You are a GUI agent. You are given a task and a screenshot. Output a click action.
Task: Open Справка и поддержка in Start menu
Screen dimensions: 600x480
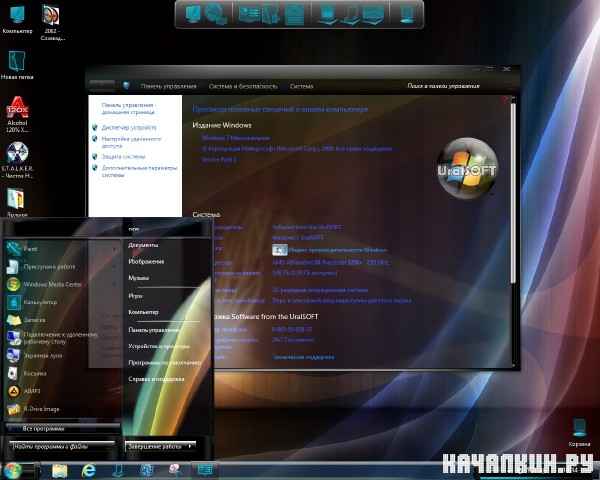(156, 379)
